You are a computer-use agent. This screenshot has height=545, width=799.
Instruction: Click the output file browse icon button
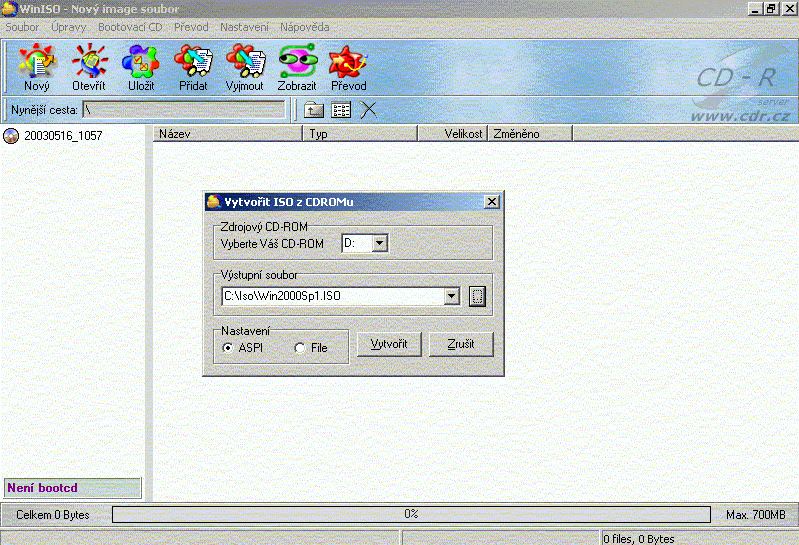[x=477, y=296]
